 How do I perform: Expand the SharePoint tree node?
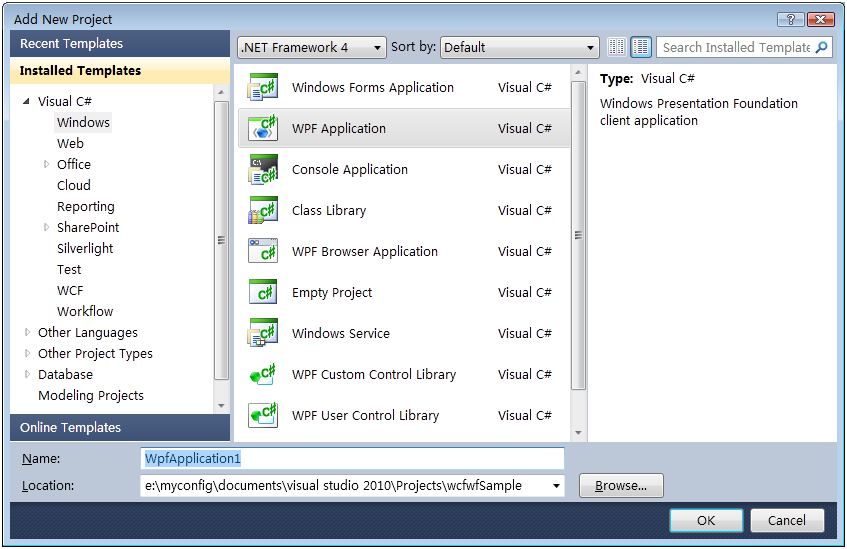pos(46,227)
